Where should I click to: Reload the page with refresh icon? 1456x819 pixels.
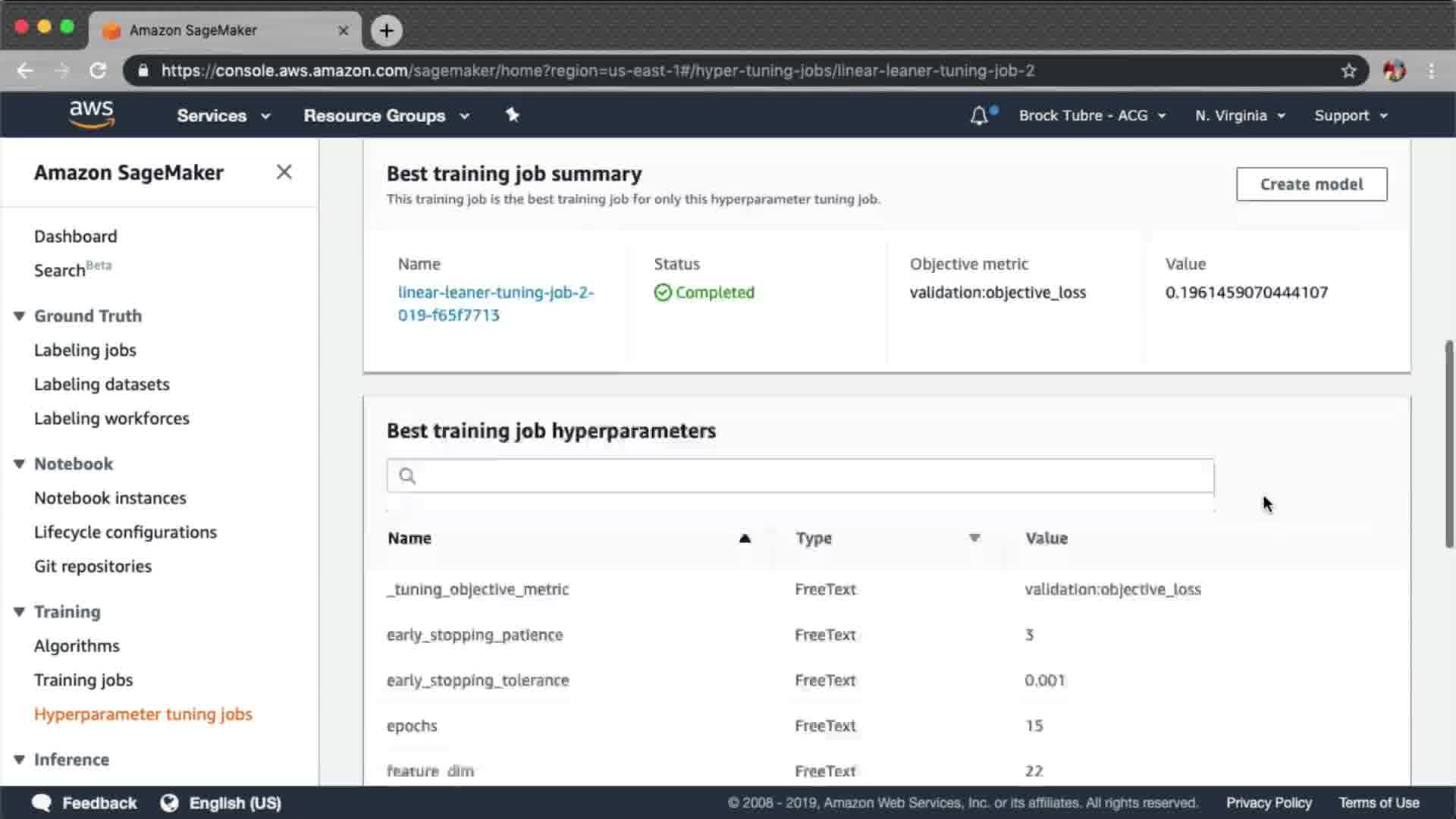point(98,71)
